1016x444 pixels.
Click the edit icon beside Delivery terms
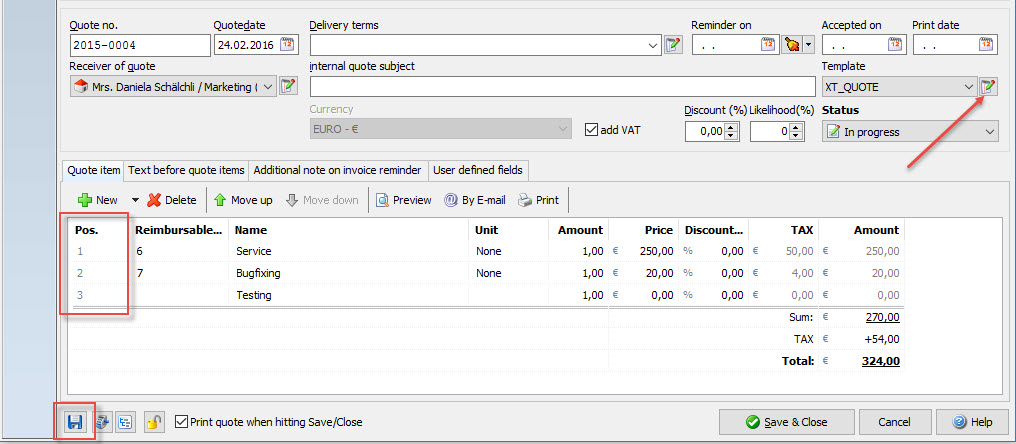(x=674, y=45)
